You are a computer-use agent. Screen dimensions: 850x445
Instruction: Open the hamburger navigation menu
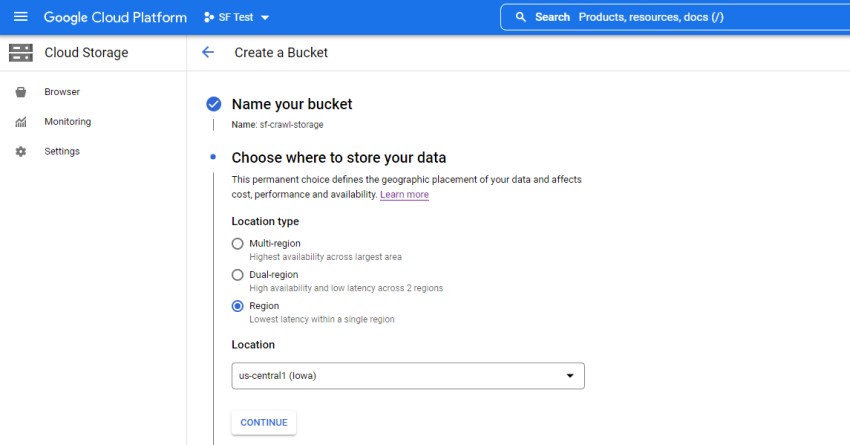[21, 17]
